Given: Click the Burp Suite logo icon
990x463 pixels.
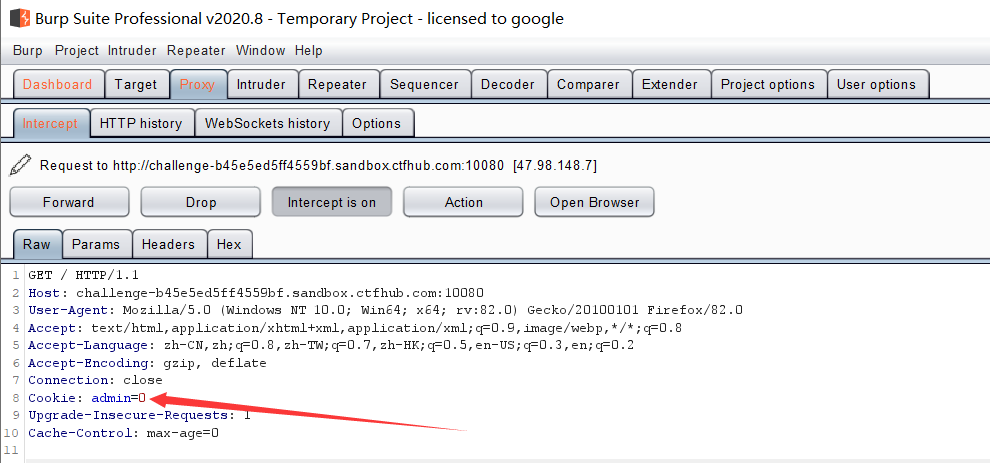Looking at the screenshot, I should tap(18, 18).
